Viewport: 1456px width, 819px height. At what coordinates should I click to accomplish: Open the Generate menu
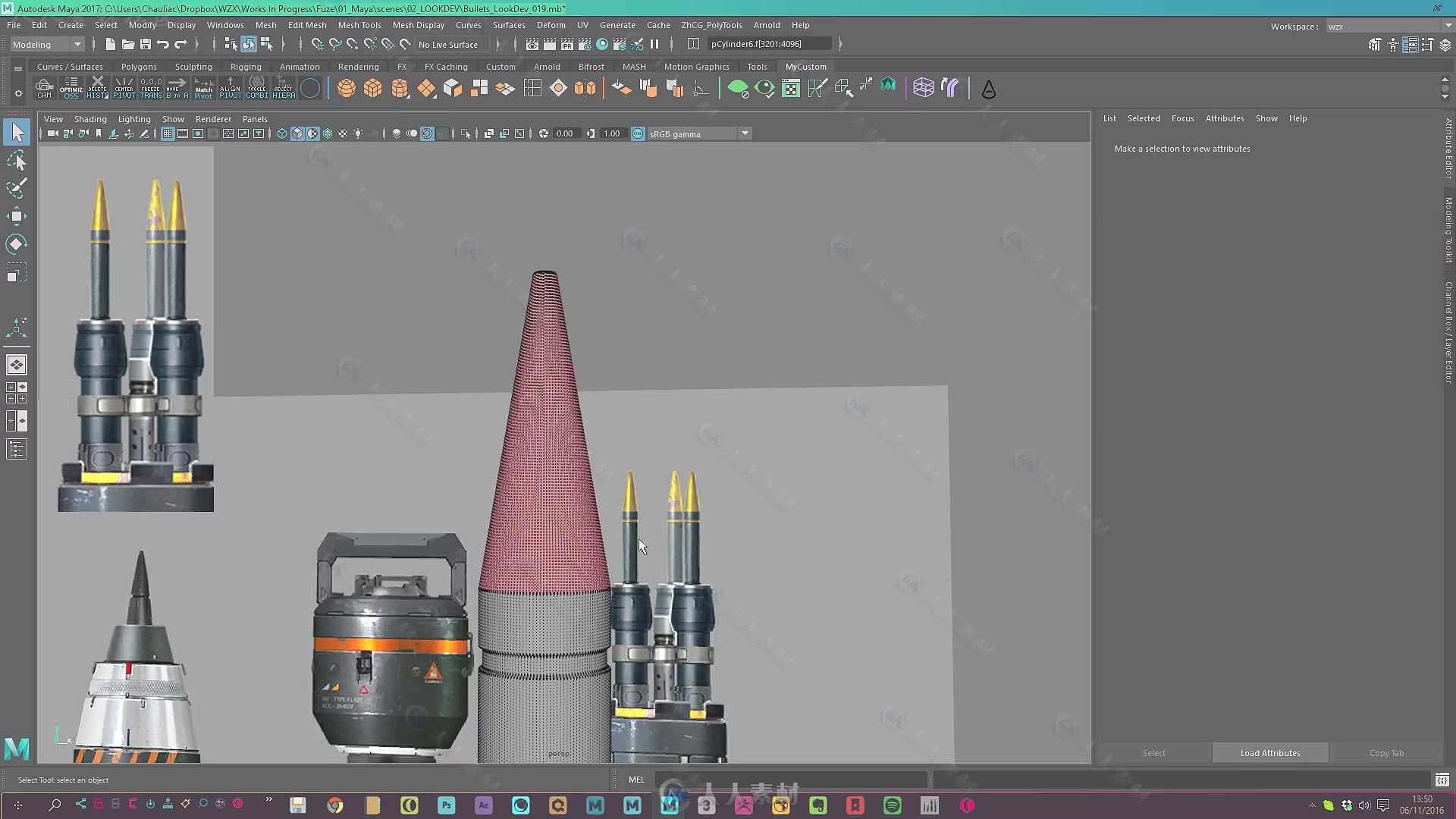tap(617, 25)
